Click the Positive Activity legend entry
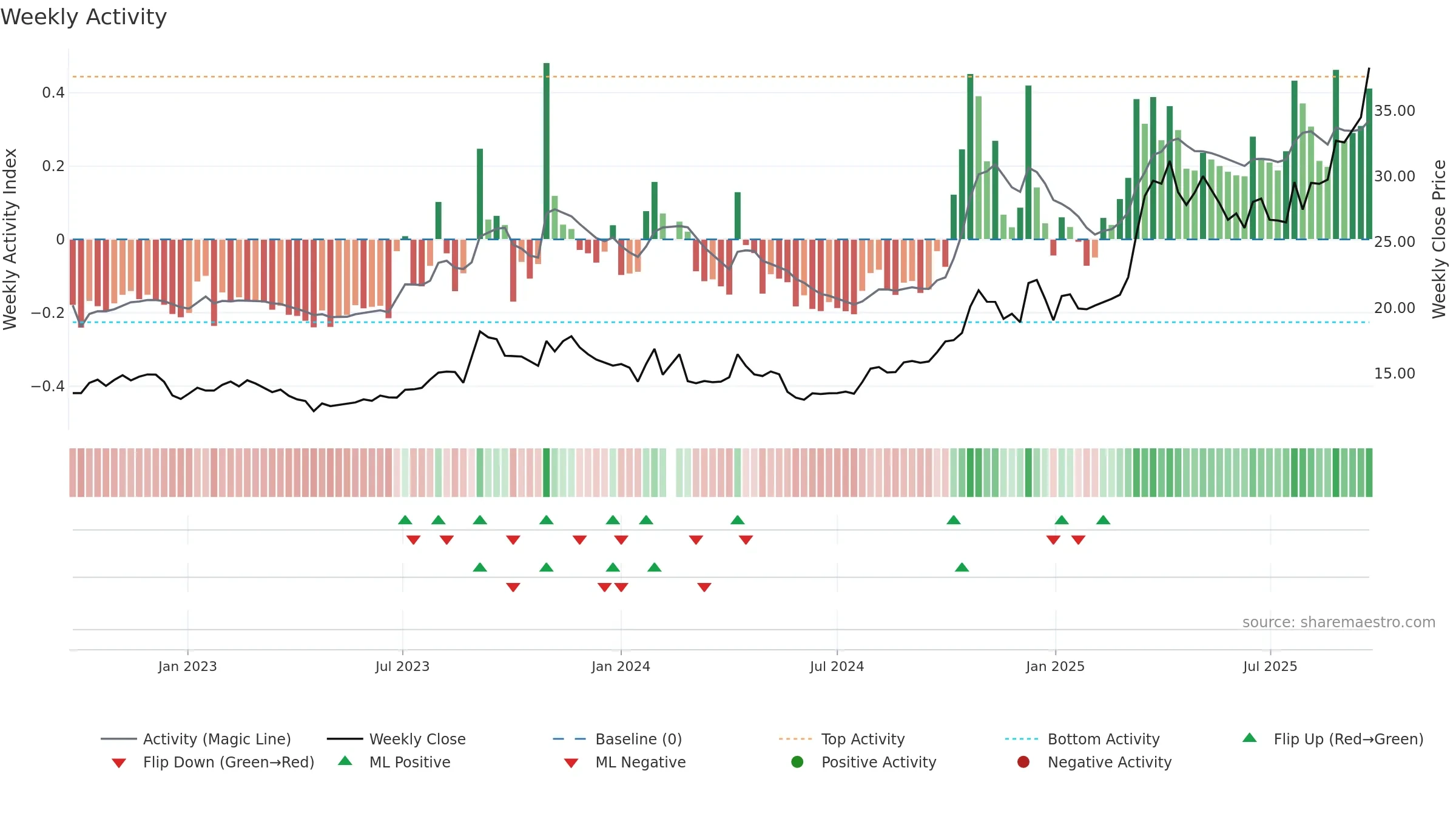 click(x=864, y=762)
